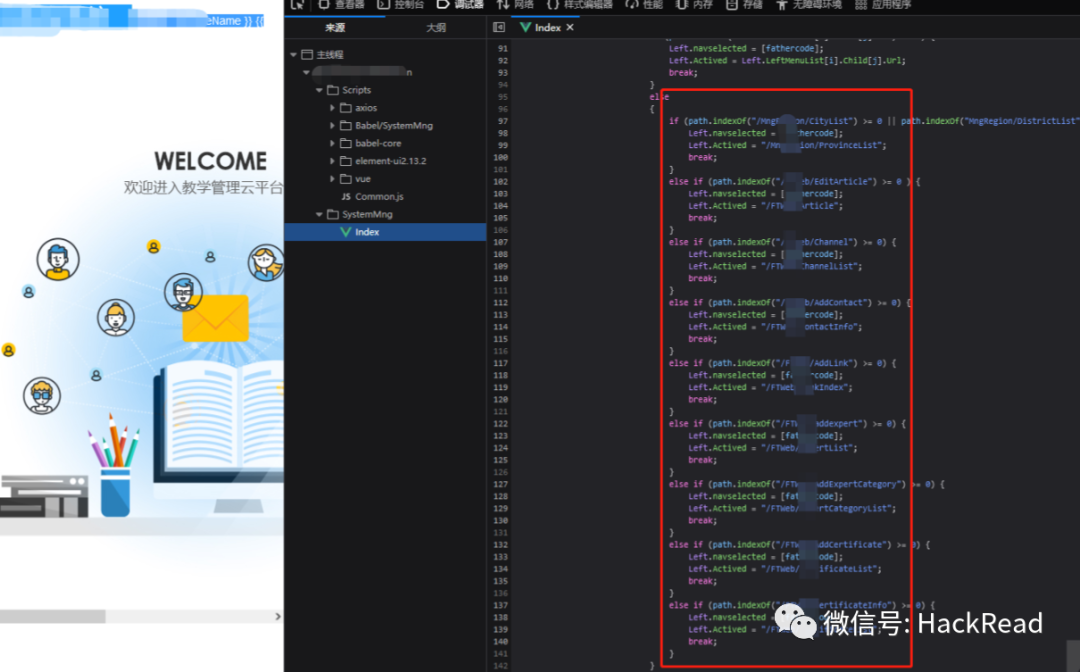This screenshot has height=672, width=1080.
Task: Click the element picker icon in devtools
Action: click(x=298, y=4)
